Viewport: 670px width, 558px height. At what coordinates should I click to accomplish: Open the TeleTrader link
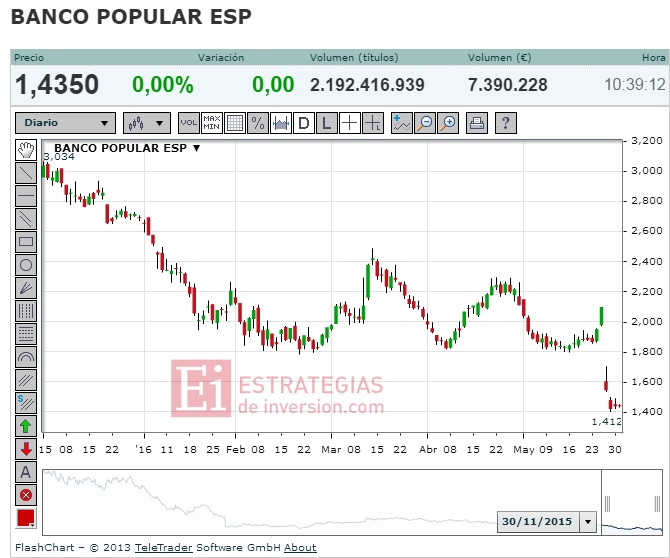[164, 548]
